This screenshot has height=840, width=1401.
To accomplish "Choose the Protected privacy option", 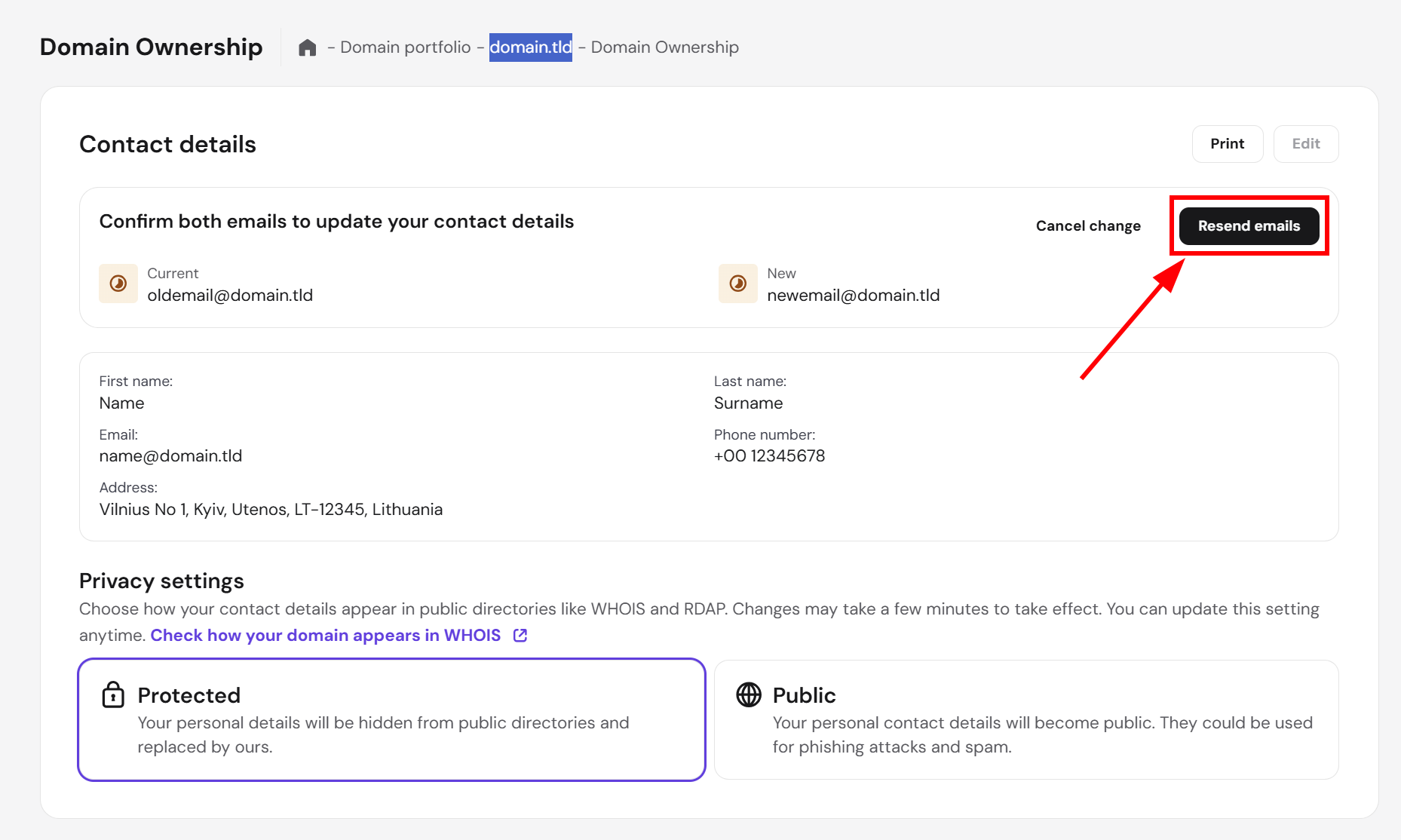I will pos(391,720).
